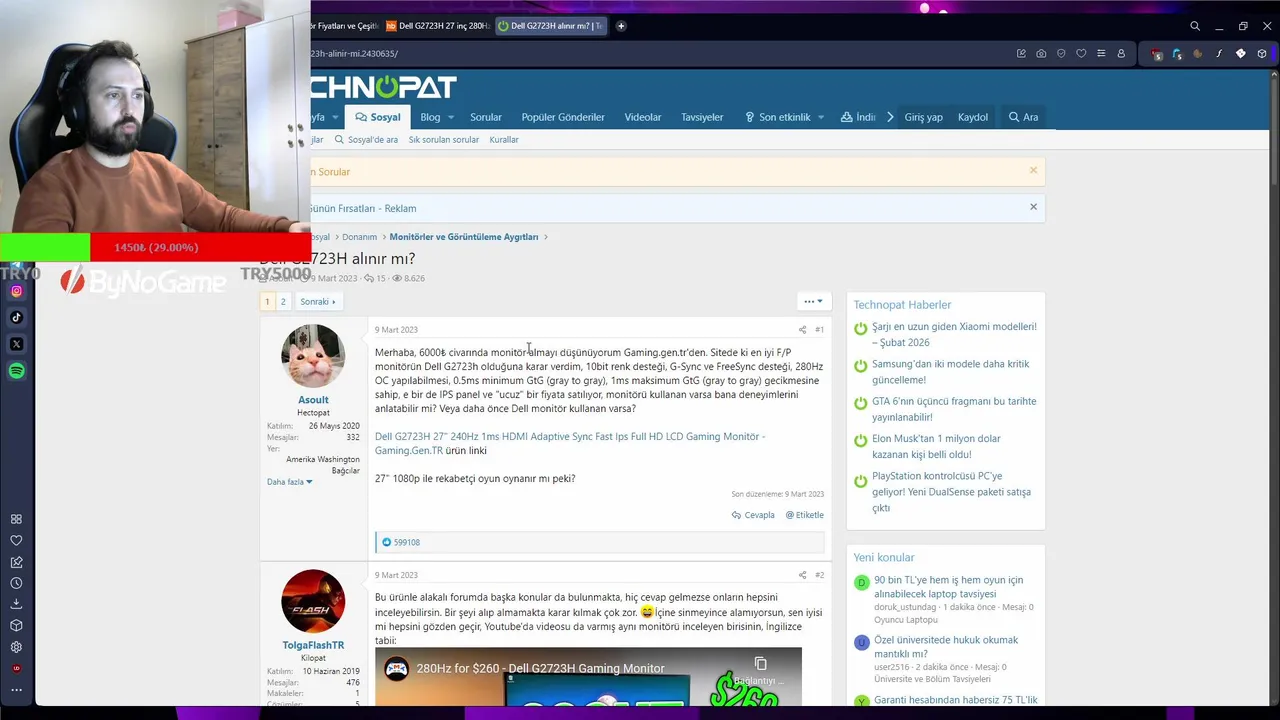Open extensions cube icon in sidebar
This screenshot has height=720, width=1280.
pos(16,626)
